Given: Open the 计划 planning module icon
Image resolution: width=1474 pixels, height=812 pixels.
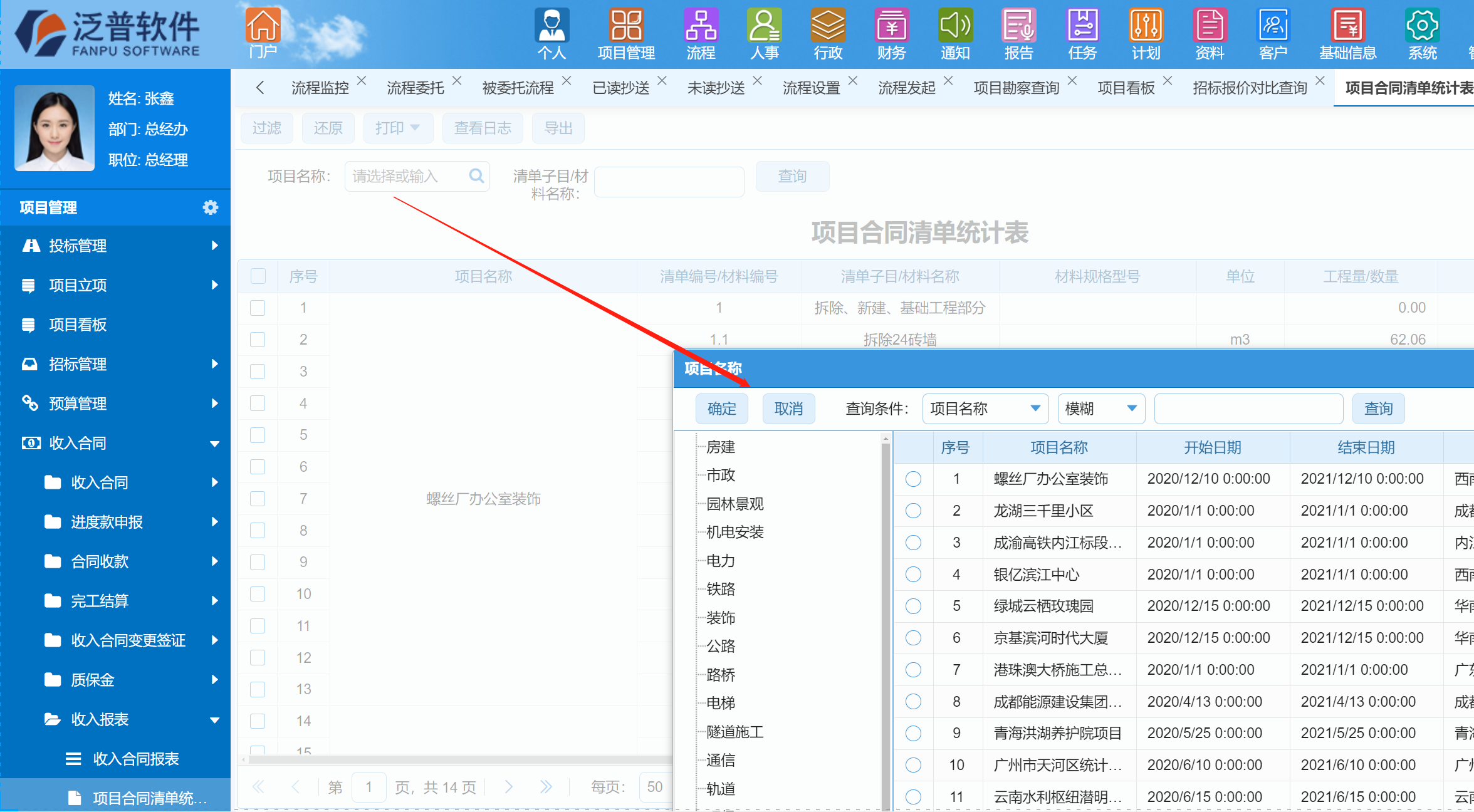Looking at the screenshot, I should click(1146, 26).
